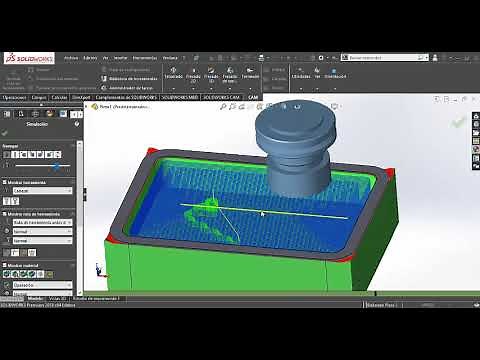Click the Zoom to Fit icon

223,107
